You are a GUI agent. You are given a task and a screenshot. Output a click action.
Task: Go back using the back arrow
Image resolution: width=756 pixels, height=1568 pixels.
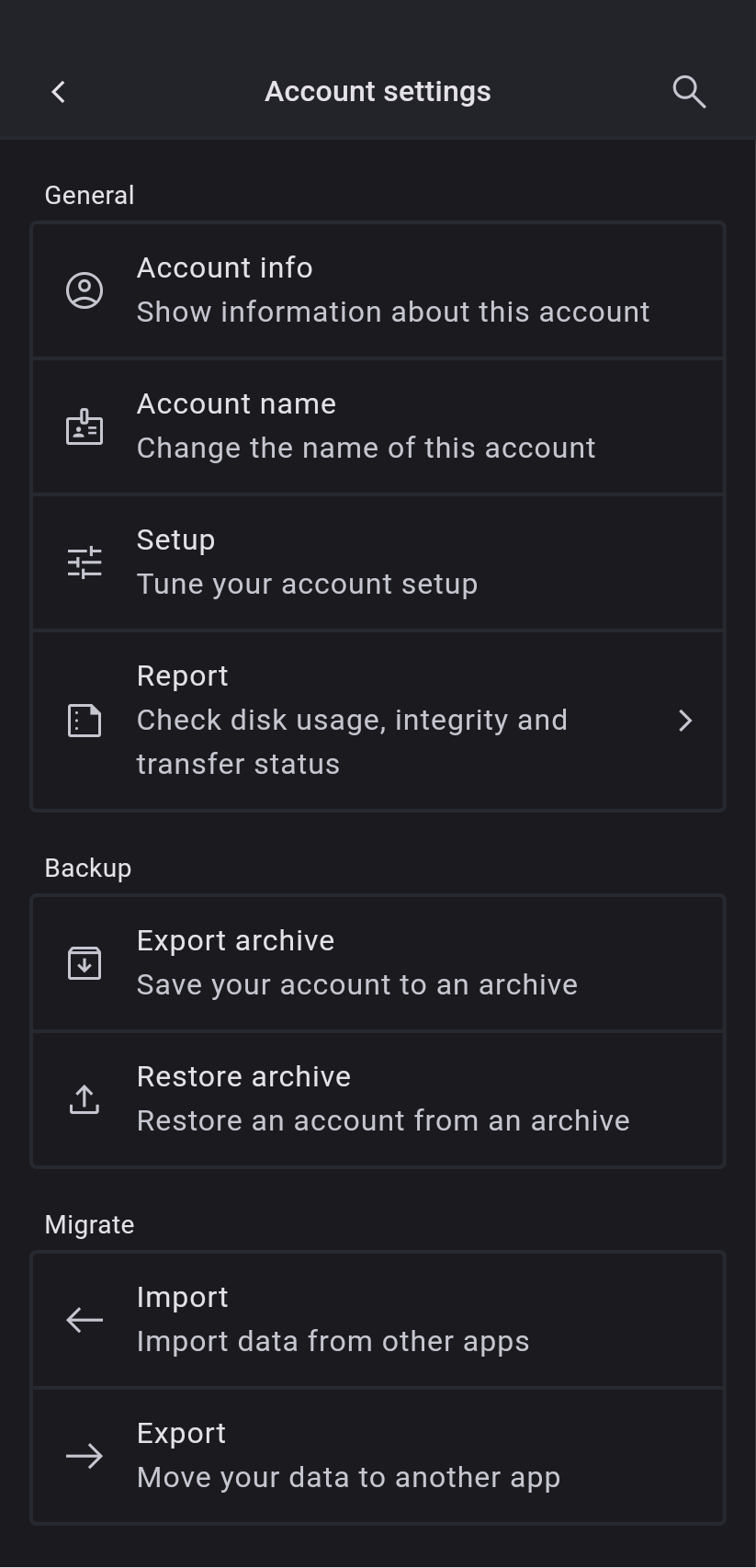pos(59,92)
